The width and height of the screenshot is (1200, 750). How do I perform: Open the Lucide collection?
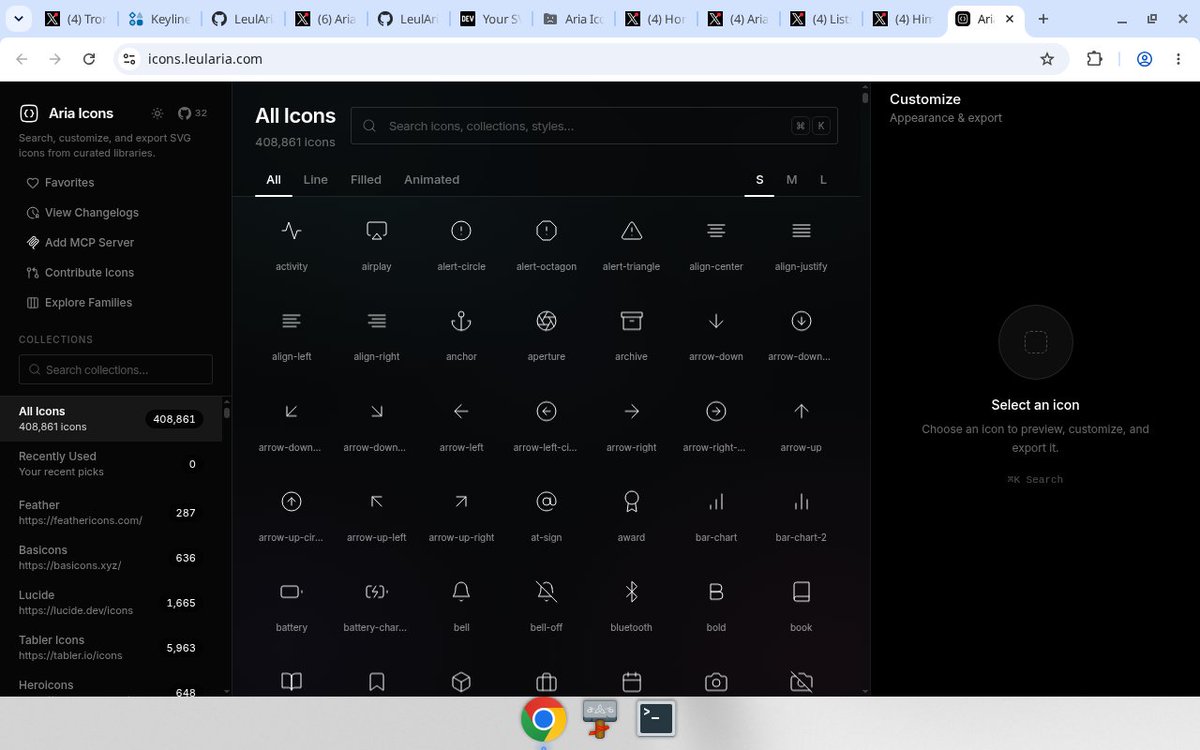click(x=111, y=603)
